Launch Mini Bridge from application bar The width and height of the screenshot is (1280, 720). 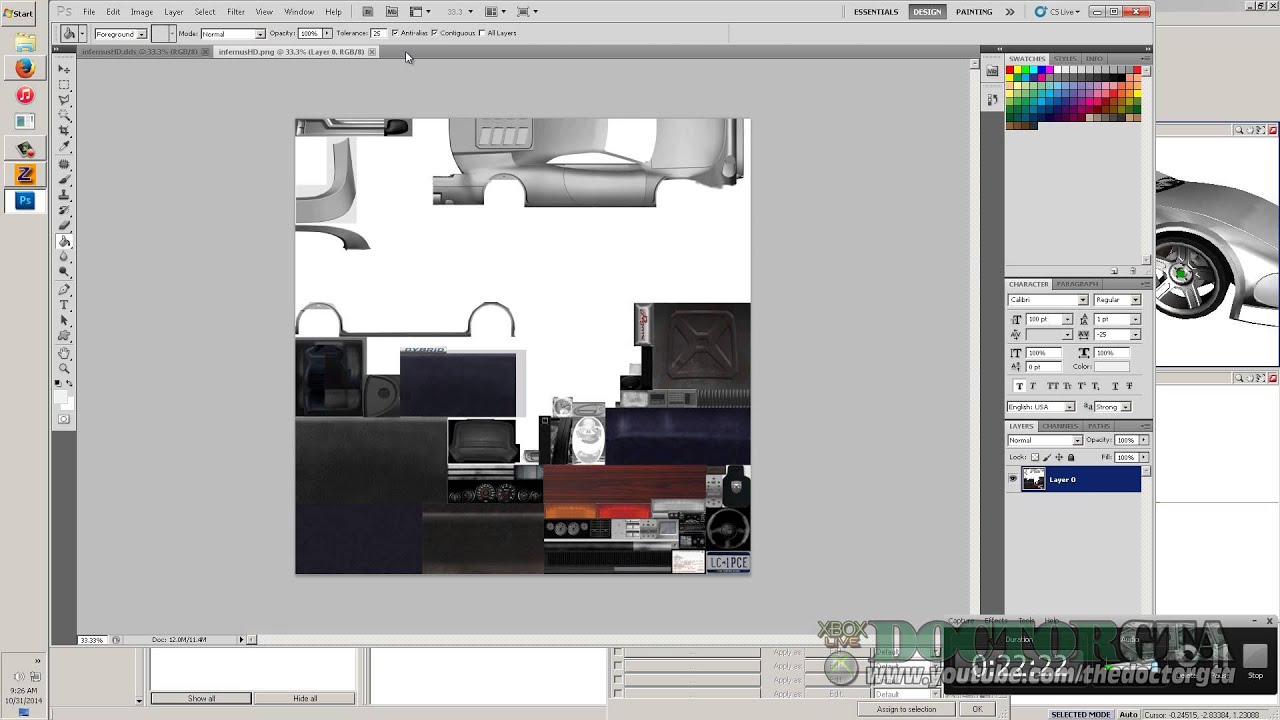(x=391, y=12)
